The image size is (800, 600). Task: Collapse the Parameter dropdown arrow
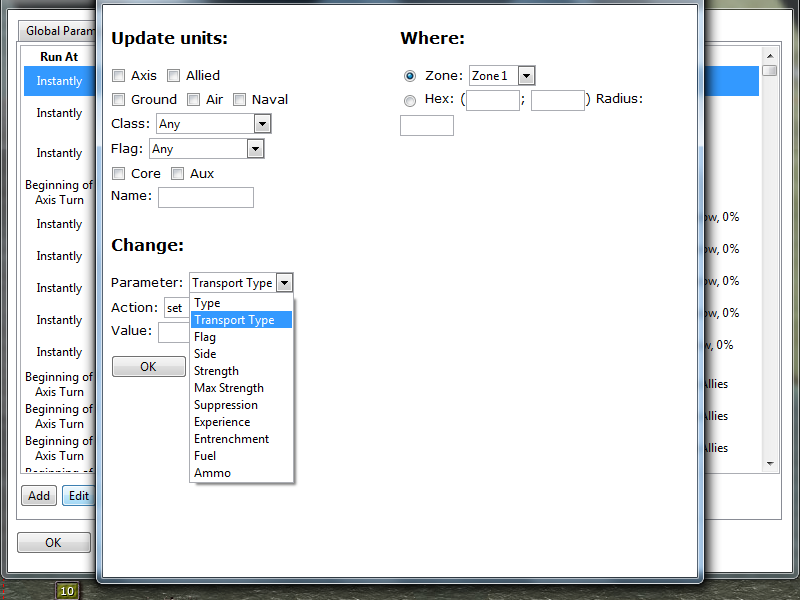[x=284, y=283]
